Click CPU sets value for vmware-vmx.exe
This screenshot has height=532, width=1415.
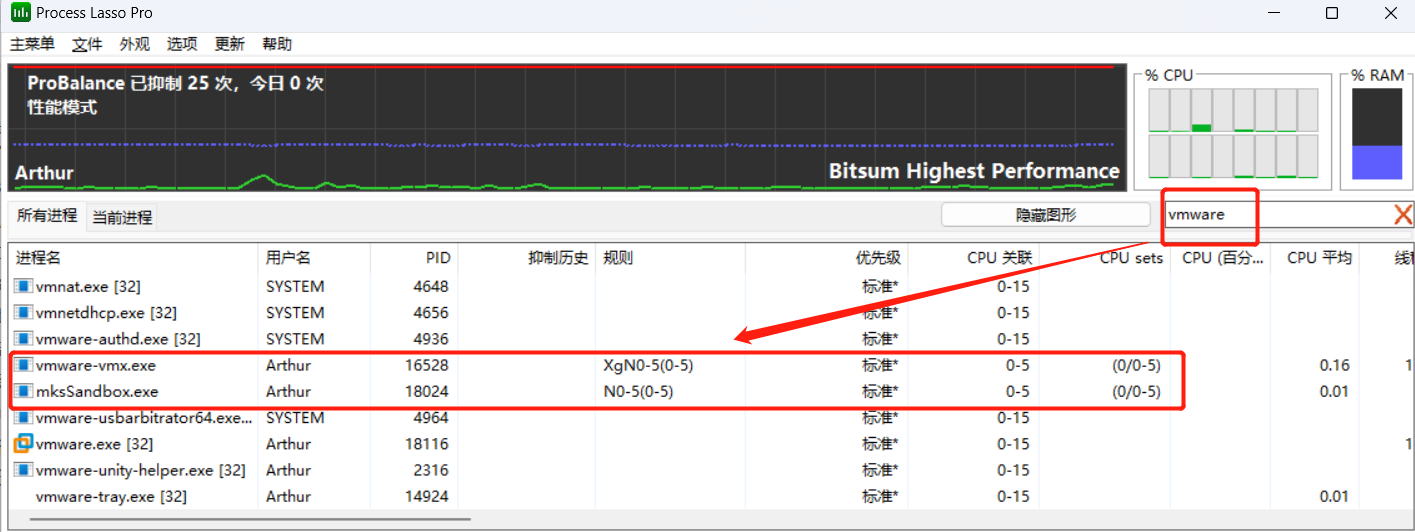[1136, 365]
